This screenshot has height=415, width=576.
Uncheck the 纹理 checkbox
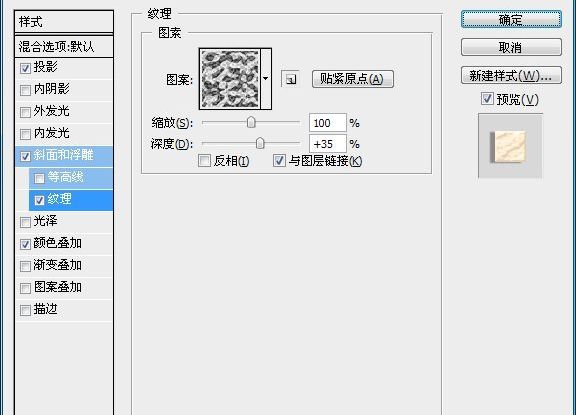(39, 201)
